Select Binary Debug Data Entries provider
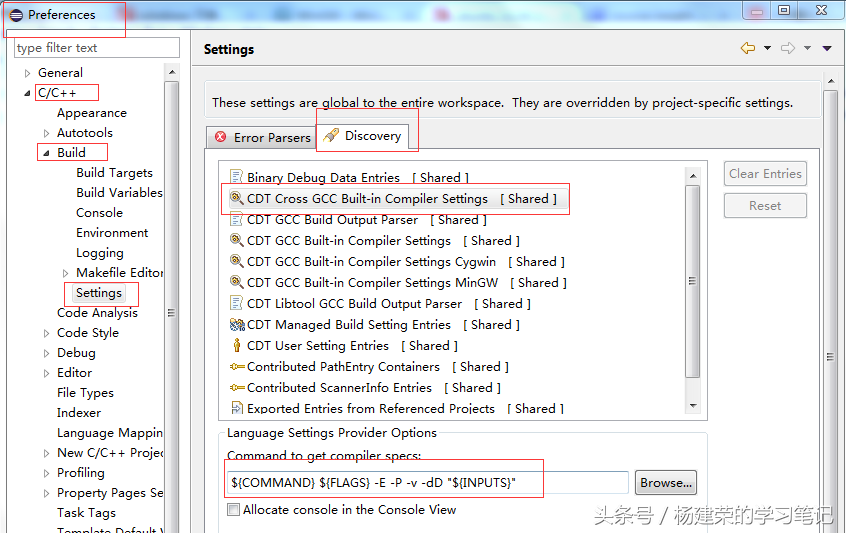 coord(358,177)
